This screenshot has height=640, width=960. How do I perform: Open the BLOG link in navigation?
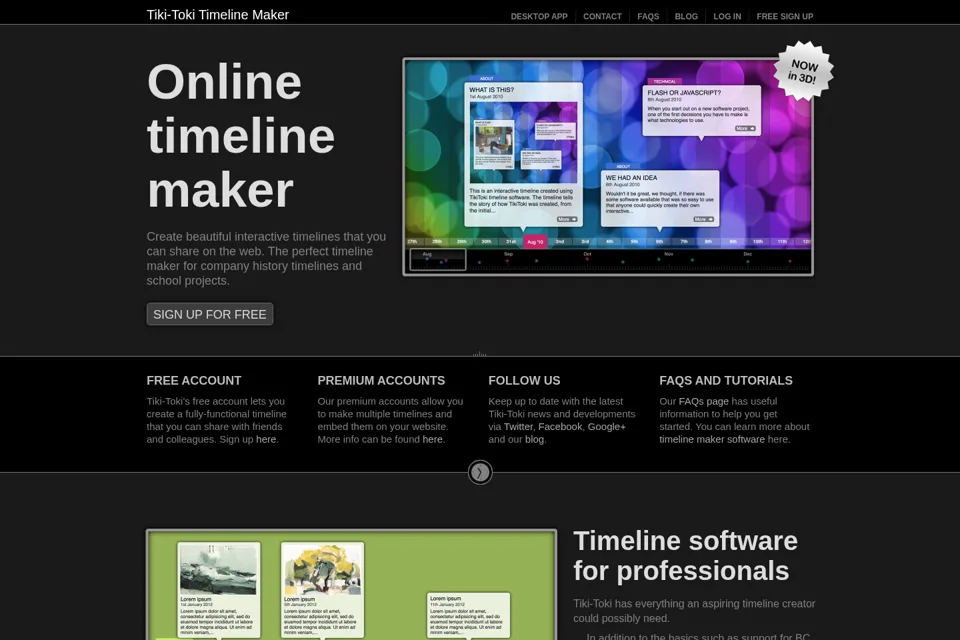(686, 17)
